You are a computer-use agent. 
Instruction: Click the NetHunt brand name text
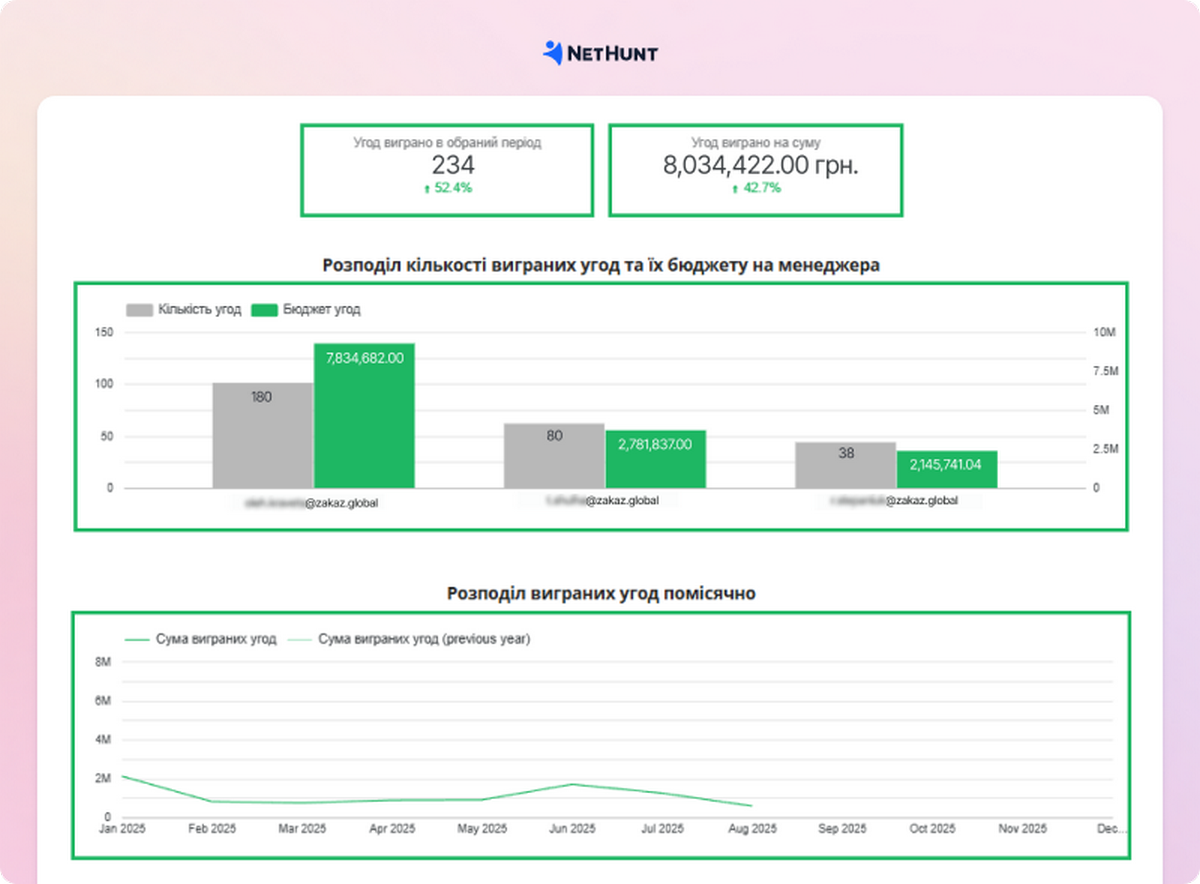point(612,53)
